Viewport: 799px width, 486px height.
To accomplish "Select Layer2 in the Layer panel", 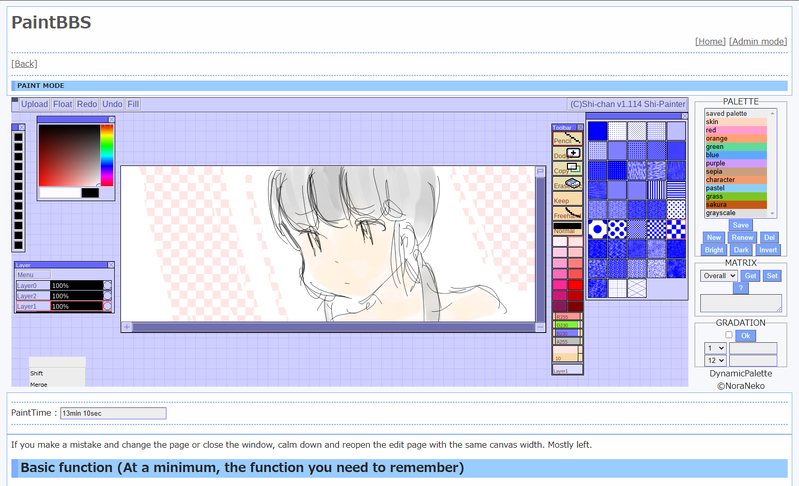I will point(33,295).
